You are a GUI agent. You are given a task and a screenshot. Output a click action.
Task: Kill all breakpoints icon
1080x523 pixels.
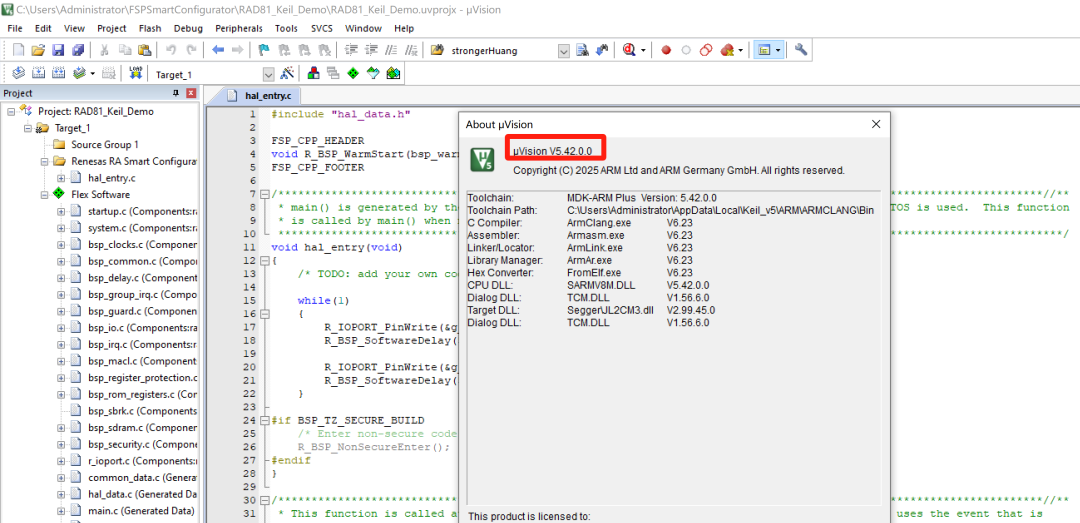[x=727, y=50]
